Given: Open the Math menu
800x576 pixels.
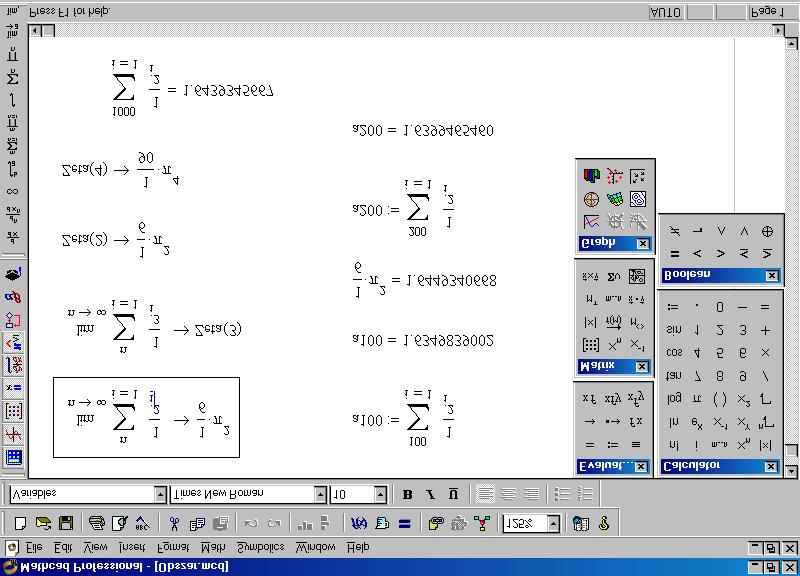Looking at the screenshot, I should coord(213,547).
